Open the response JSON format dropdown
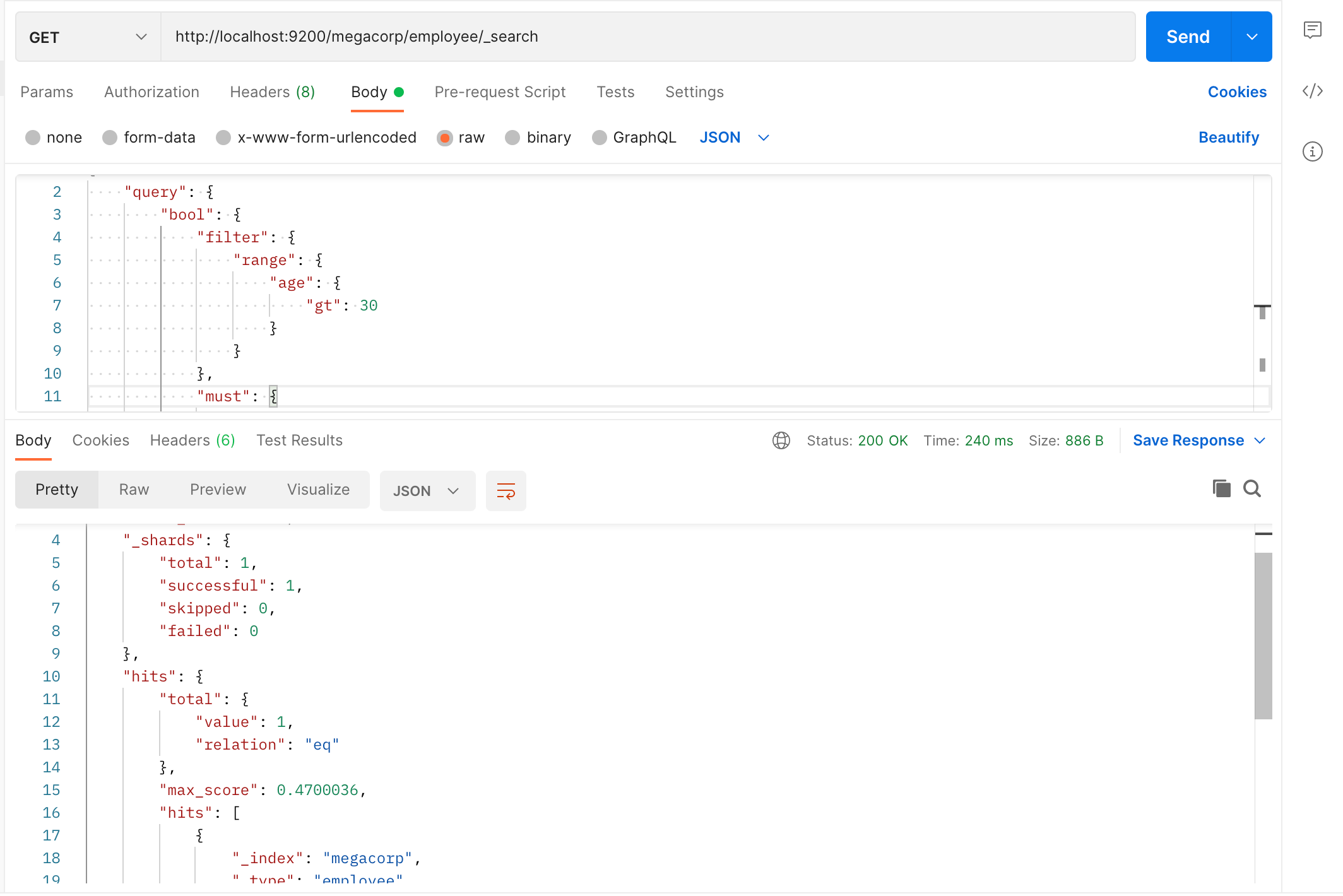Viewport: 1343px width, 896px height. [427, 490]
